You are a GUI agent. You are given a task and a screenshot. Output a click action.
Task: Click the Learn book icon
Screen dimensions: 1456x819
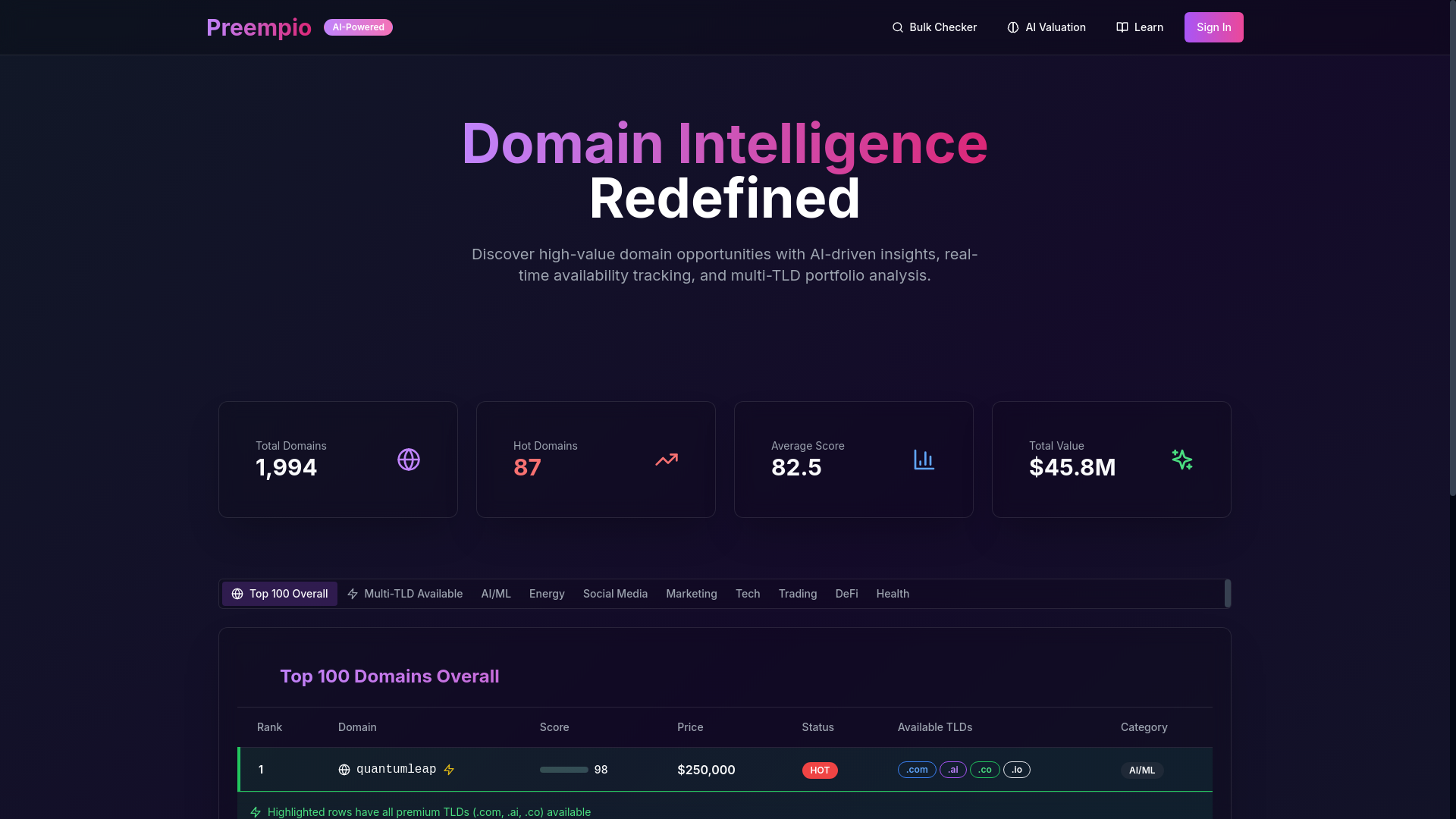click(x=1122, y=27)
